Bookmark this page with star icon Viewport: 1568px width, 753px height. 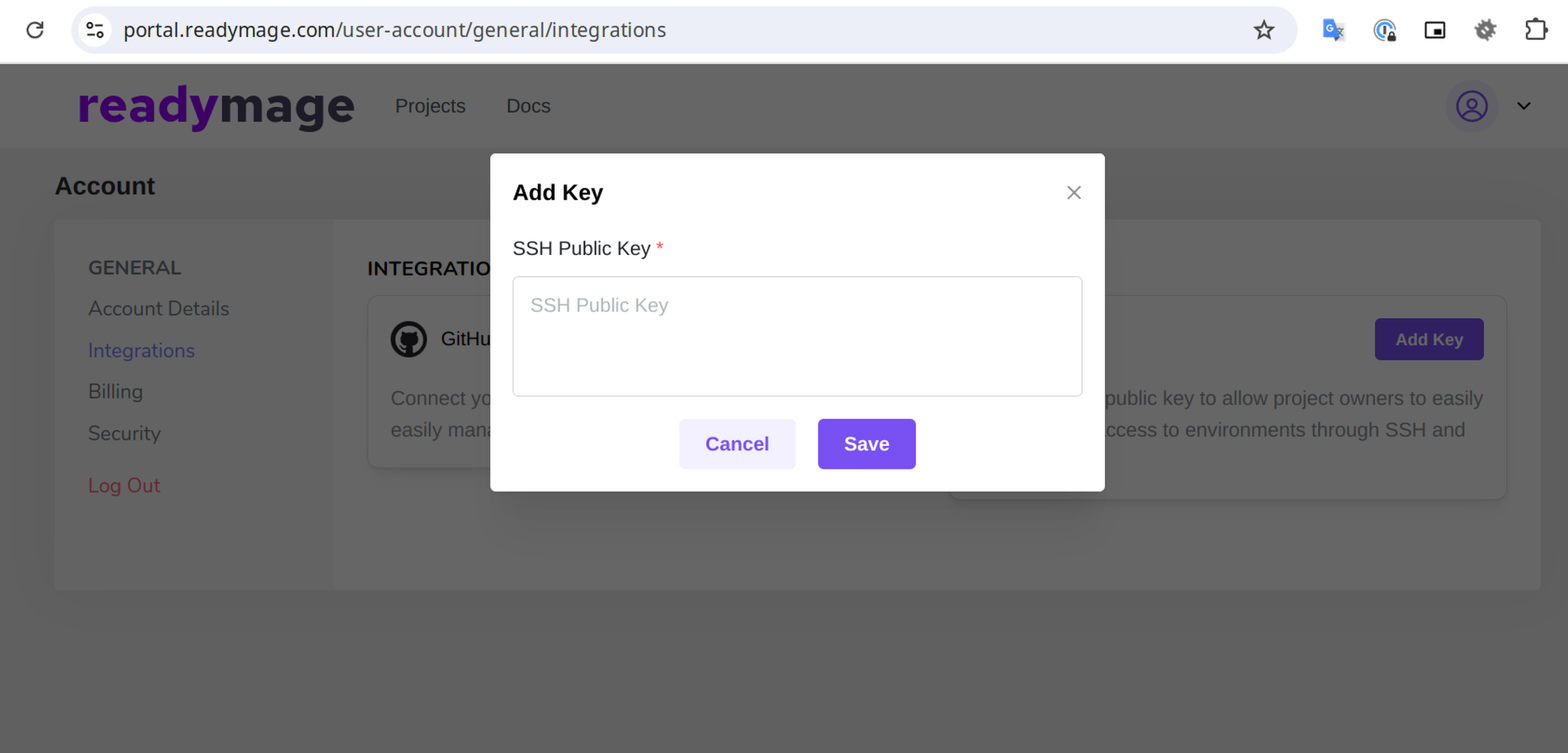click(x=1263, y=30)
